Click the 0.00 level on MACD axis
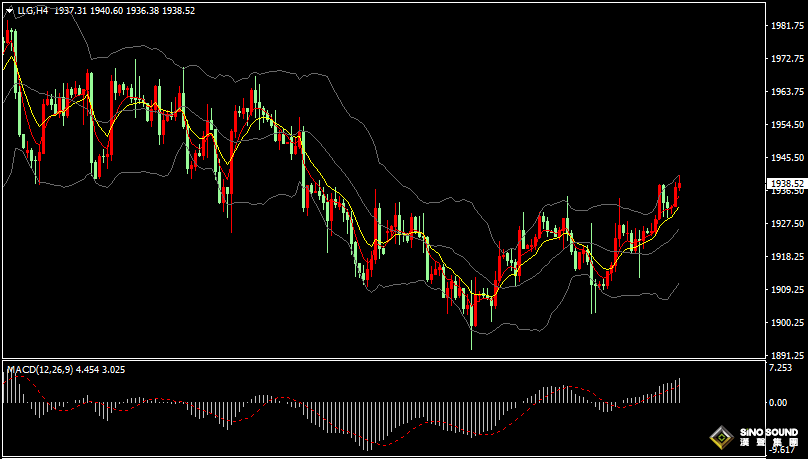808x459 pixels. tap(778, 402)
